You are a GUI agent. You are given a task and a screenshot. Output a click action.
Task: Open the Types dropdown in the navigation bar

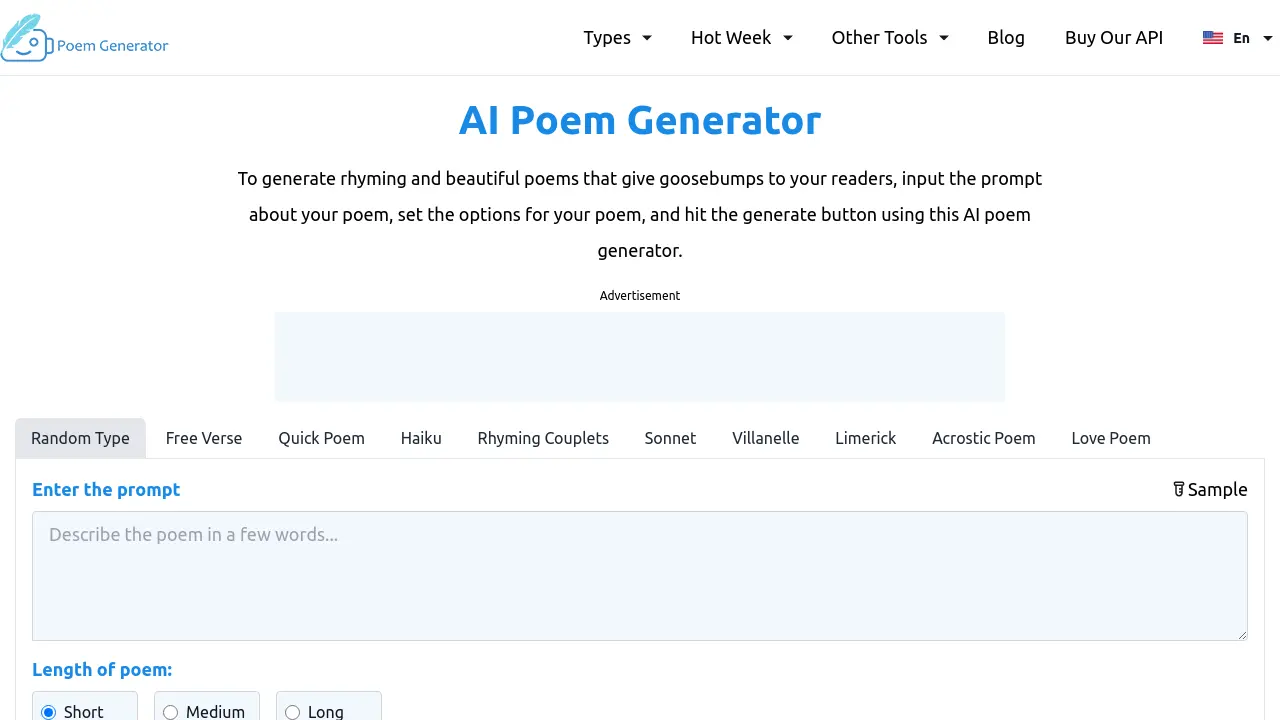pyautogui.click(x=617, y=37)
